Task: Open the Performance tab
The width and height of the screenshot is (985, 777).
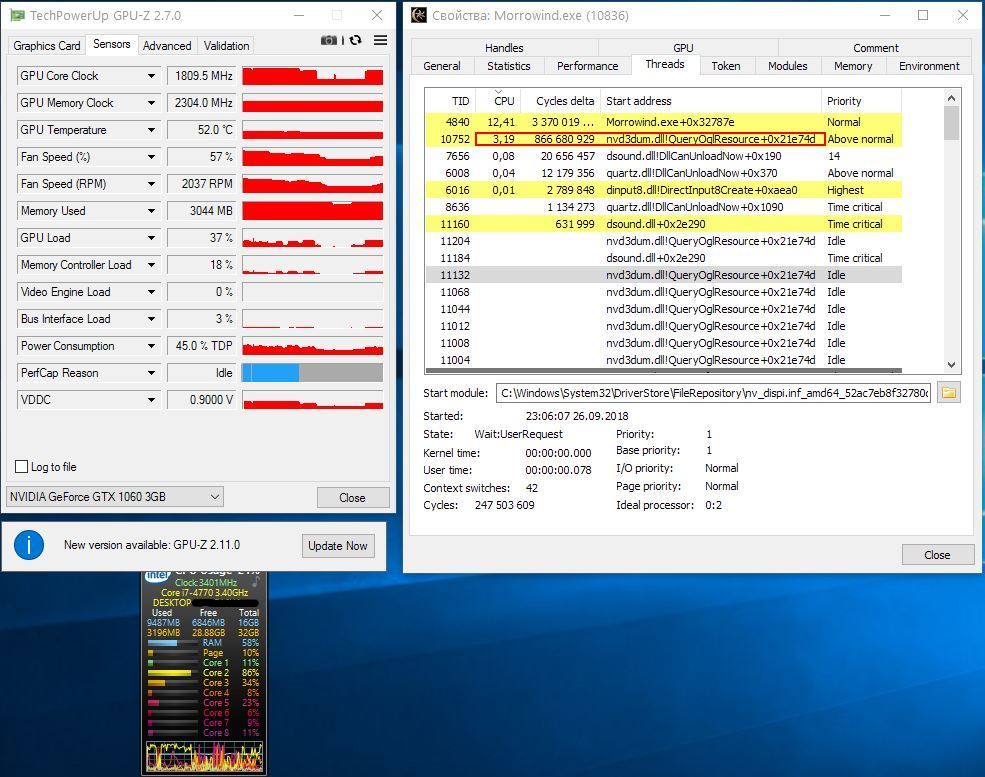Action: point(587,66)
